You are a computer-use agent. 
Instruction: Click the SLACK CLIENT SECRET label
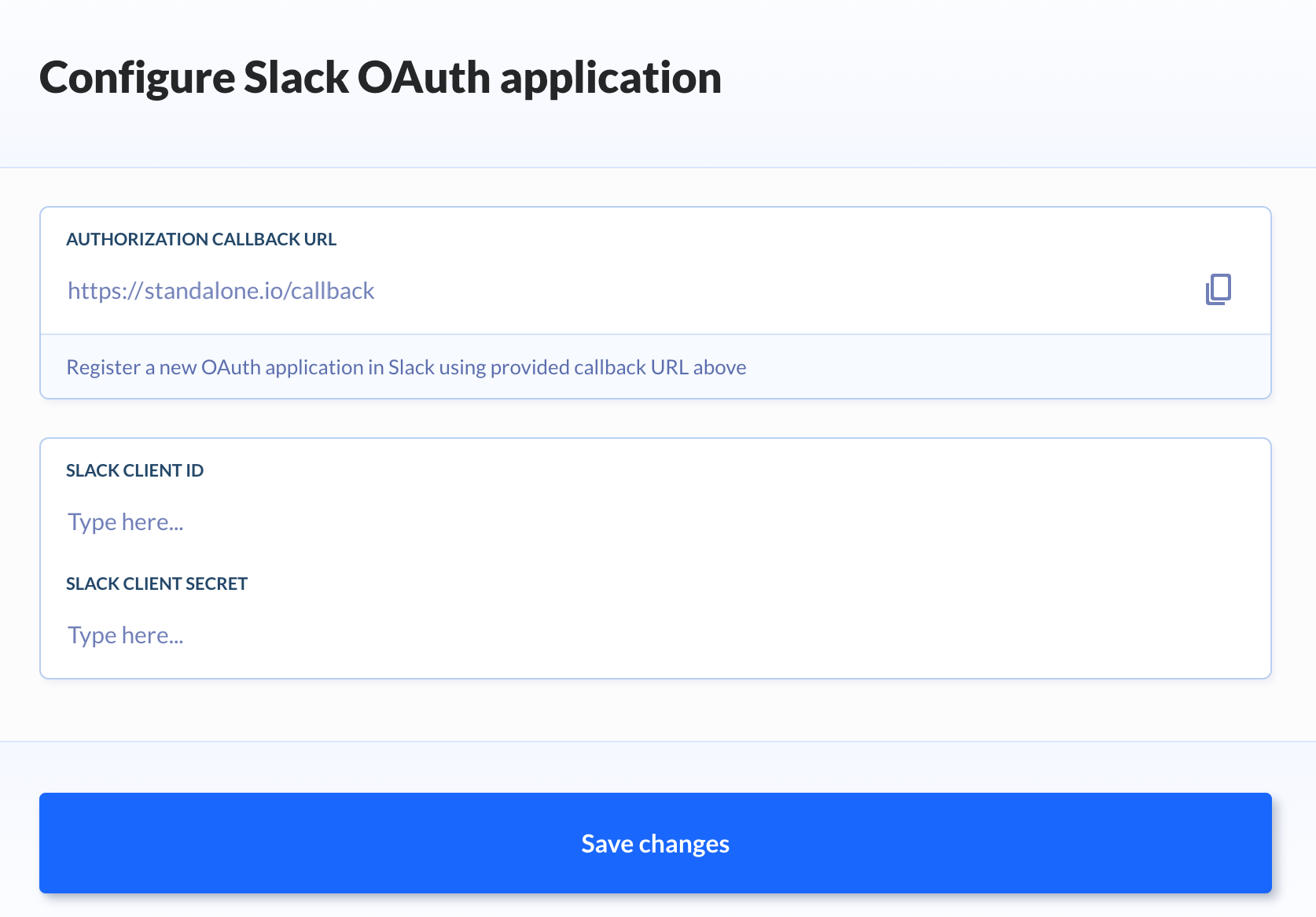click(156, 584)
